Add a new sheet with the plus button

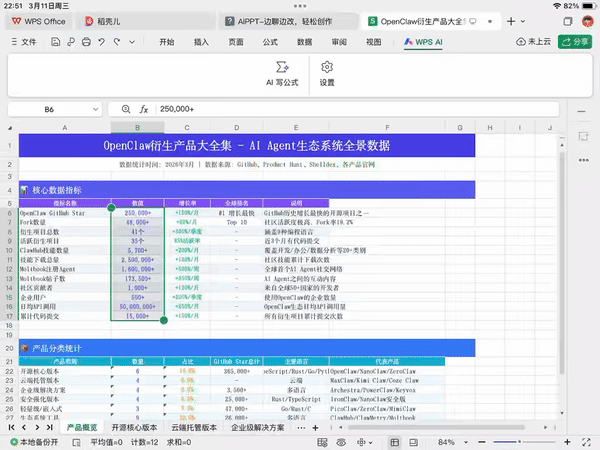[x=315, y=427]
